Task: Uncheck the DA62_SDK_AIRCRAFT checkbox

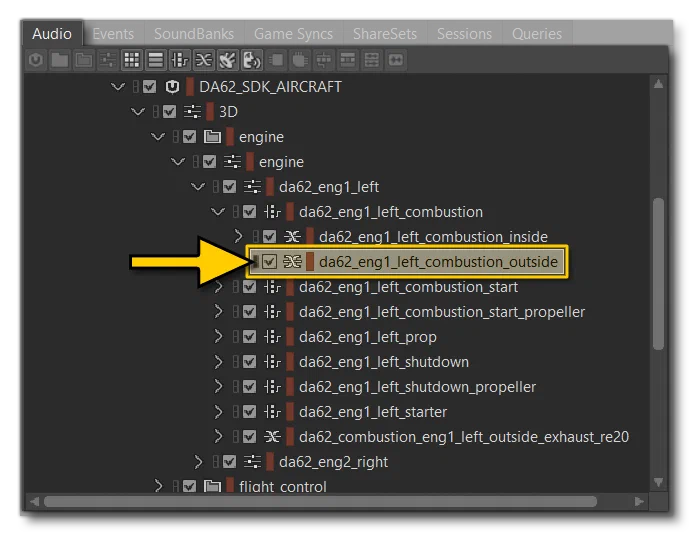Action: point(149,87)
